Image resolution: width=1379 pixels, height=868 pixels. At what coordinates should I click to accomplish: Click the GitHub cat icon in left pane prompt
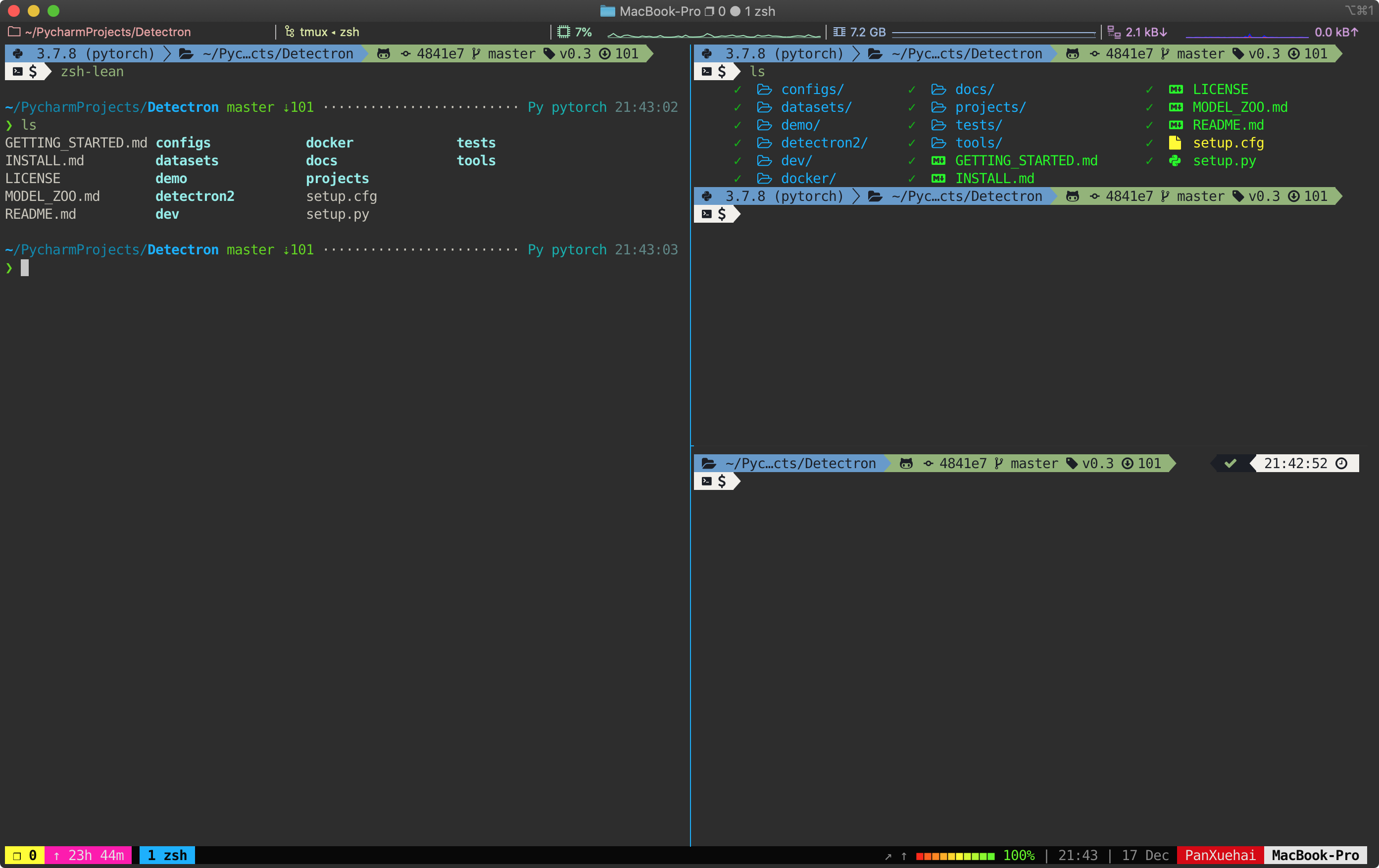[383, 54]
